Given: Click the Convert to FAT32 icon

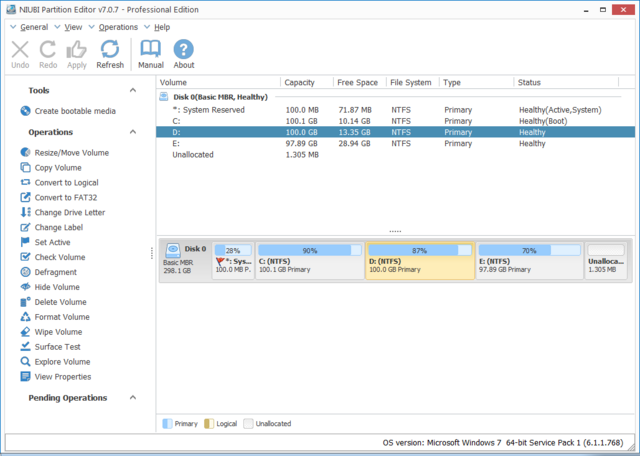Looking at the screenshot, I should click(25, 198).
